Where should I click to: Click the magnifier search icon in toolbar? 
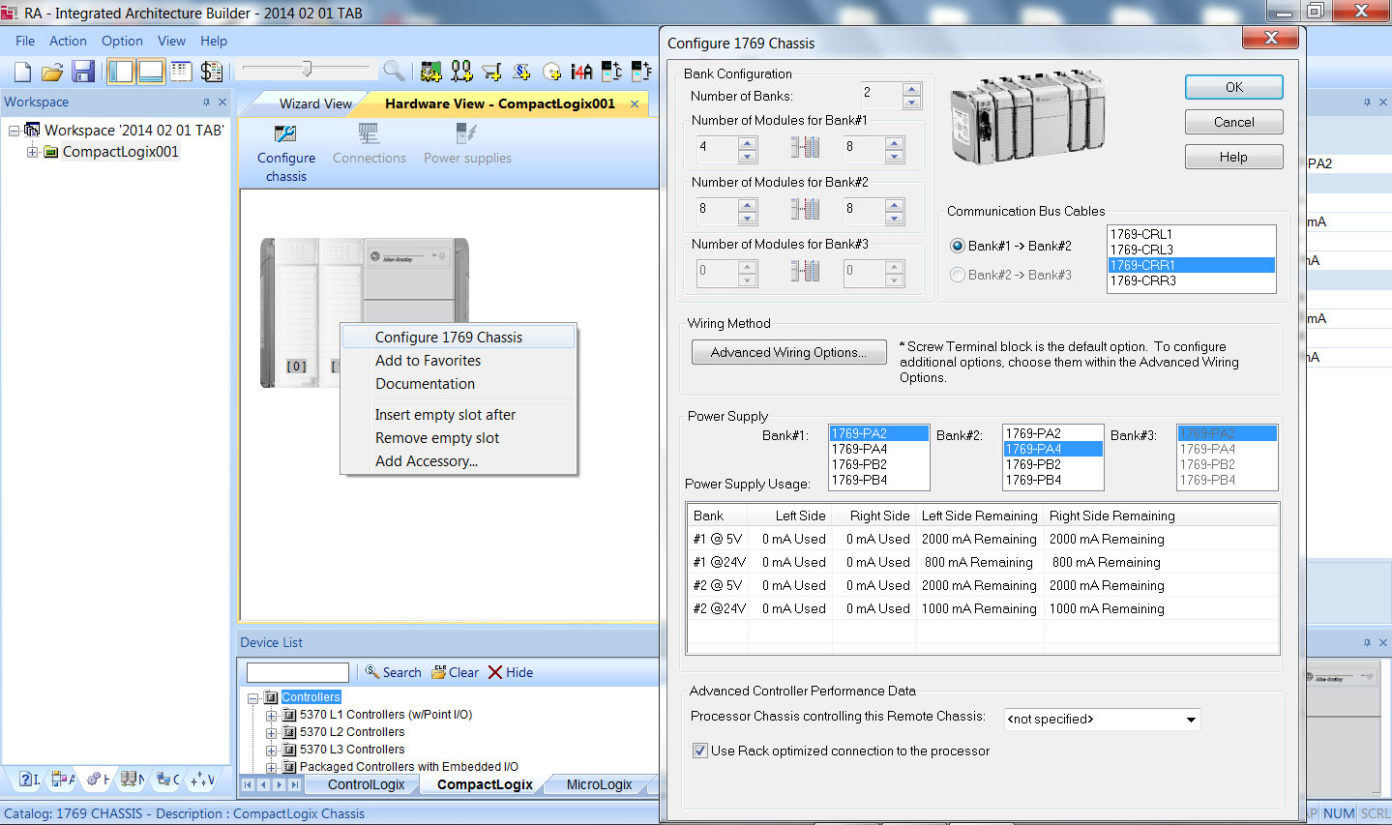(x=392, y=70)
